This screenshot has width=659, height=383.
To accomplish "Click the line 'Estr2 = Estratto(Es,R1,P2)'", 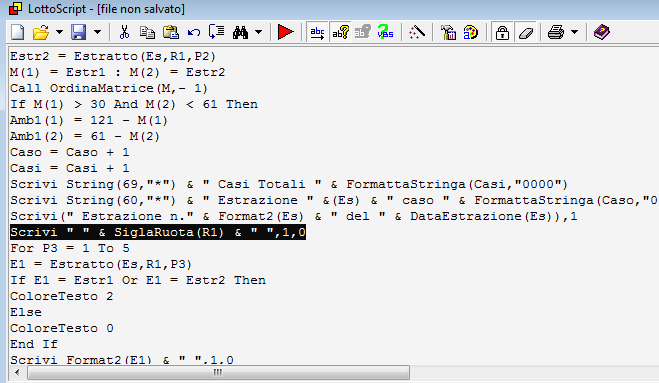I will tap(113, 56).
